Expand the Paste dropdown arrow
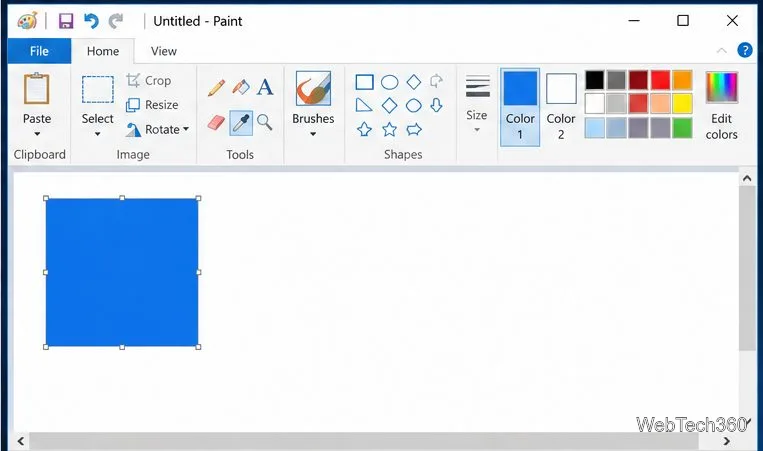The image size is (763, 451). click(x=37, y=134)
